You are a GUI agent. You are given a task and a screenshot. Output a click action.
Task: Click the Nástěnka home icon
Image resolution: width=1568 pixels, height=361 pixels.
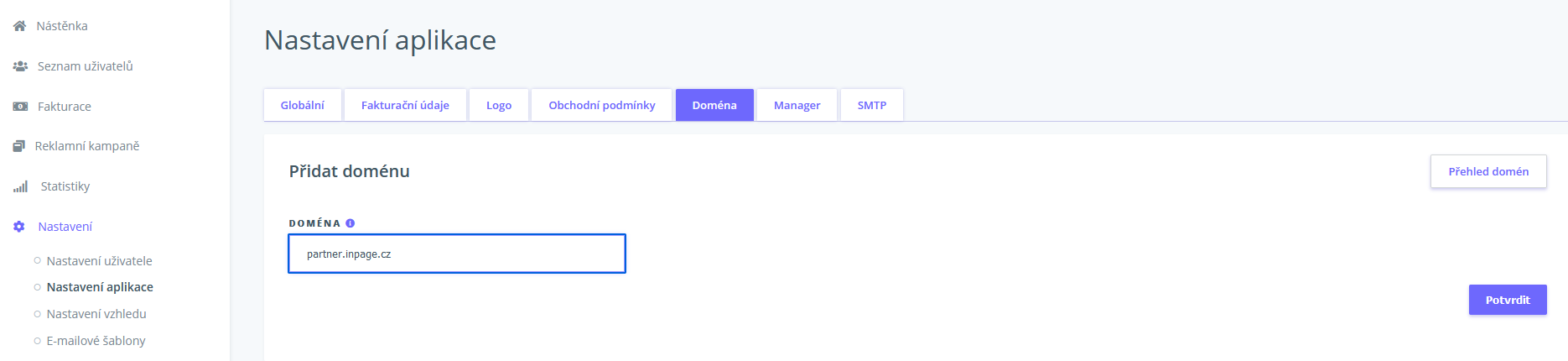[19, 26]
